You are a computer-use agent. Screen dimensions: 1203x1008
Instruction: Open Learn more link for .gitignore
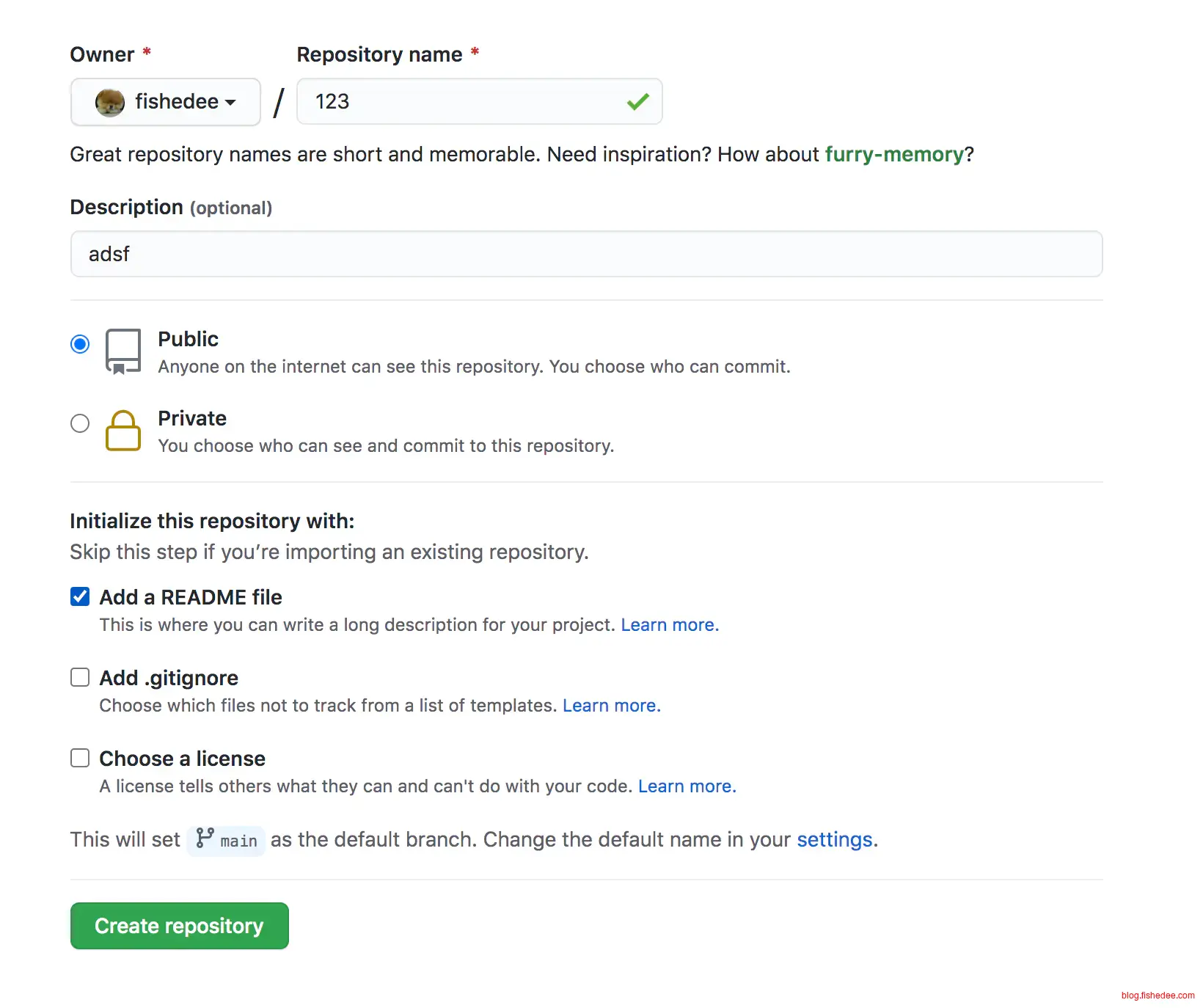pyautogui.click(x=611, y=706)
